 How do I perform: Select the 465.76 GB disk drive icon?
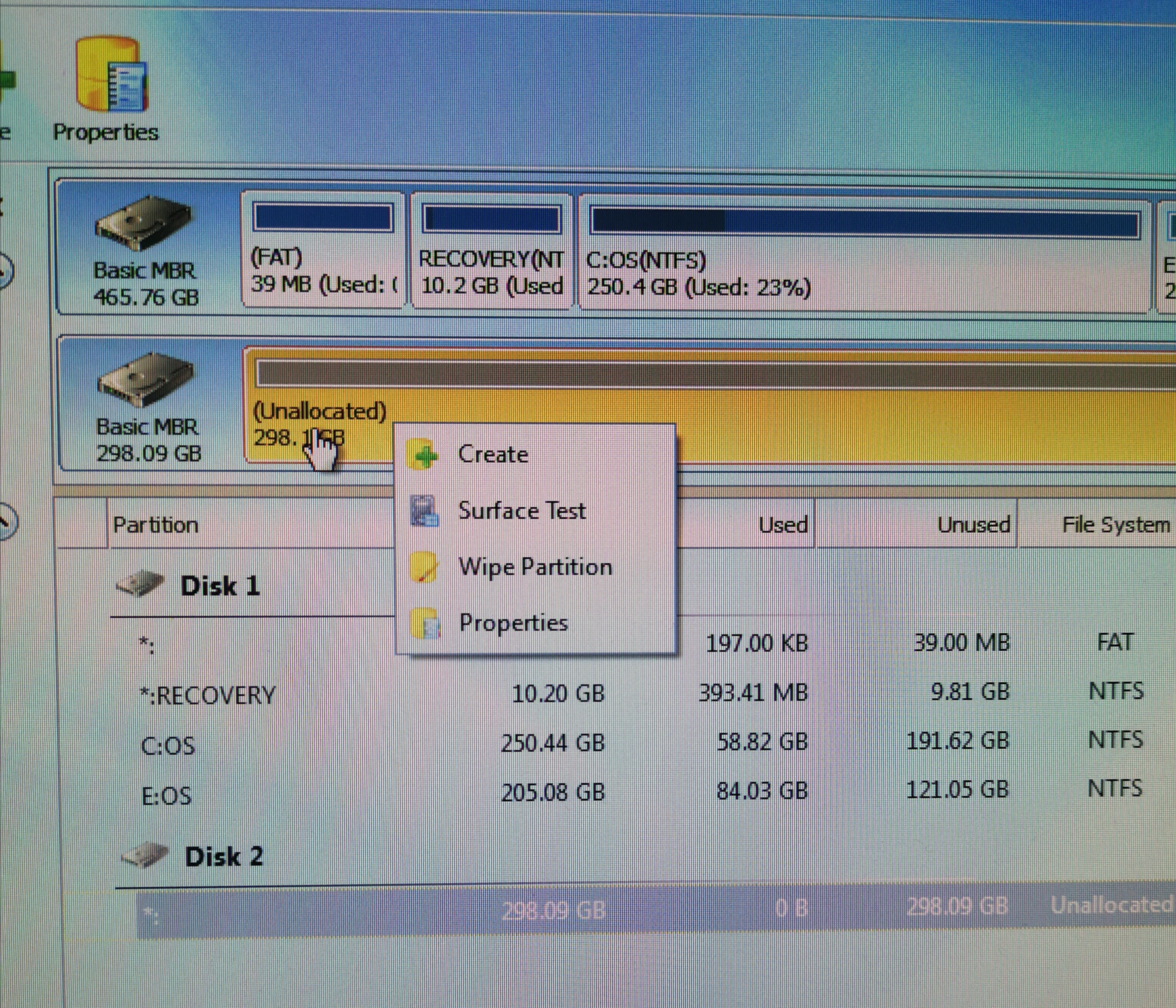pyautogui.click(x=144, y=223)
